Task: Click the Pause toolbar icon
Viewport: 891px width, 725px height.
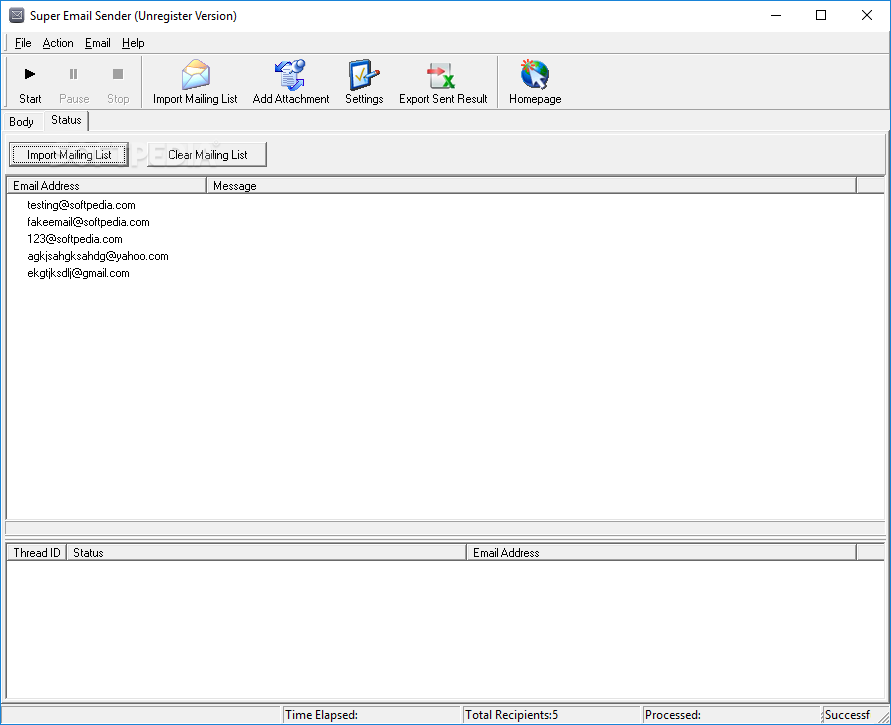Action: (74, 74)
